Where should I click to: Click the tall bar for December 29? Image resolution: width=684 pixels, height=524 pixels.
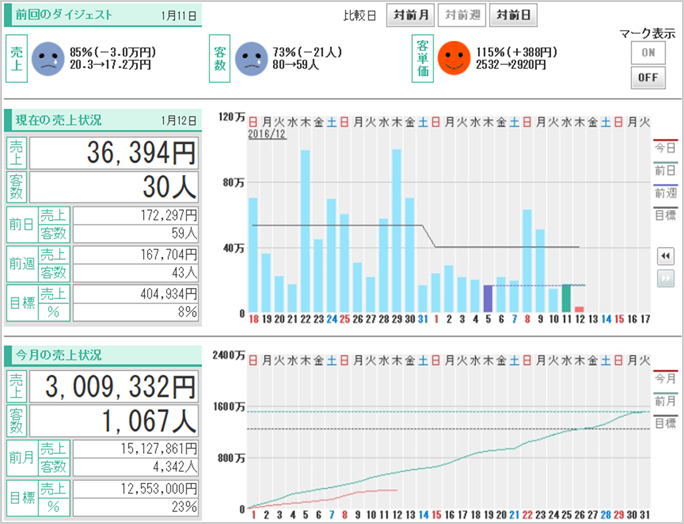tap(397, 231)
